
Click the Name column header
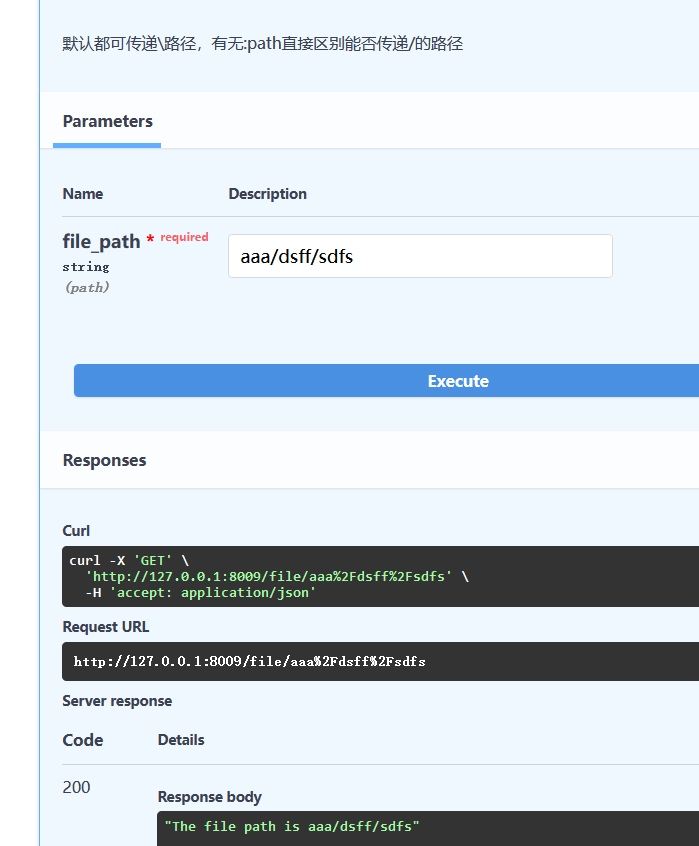pyautogui.click(x=83, y=194)
